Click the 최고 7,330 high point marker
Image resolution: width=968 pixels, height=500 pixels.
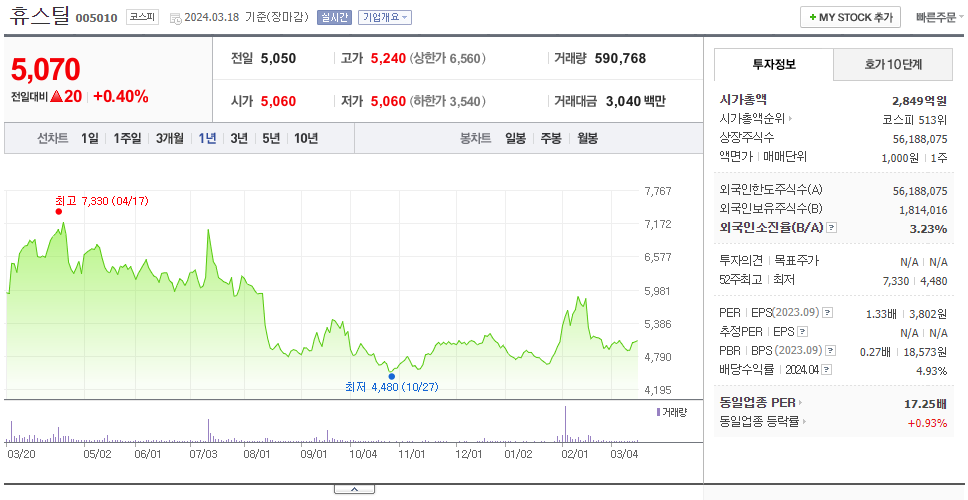pyautogui.click(x=59, y=211)
